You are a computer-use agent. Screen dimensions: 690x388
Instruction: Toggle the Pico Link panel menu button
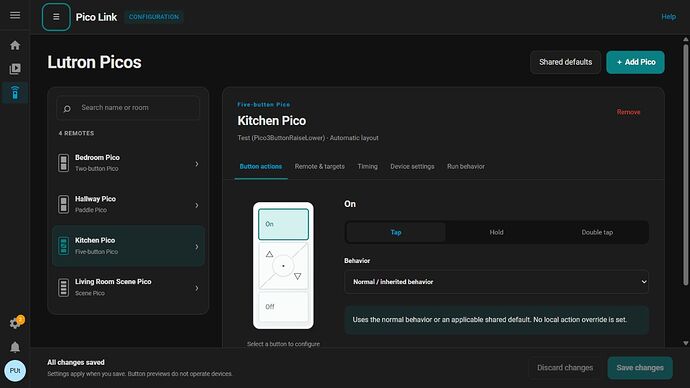click(56, 17)
